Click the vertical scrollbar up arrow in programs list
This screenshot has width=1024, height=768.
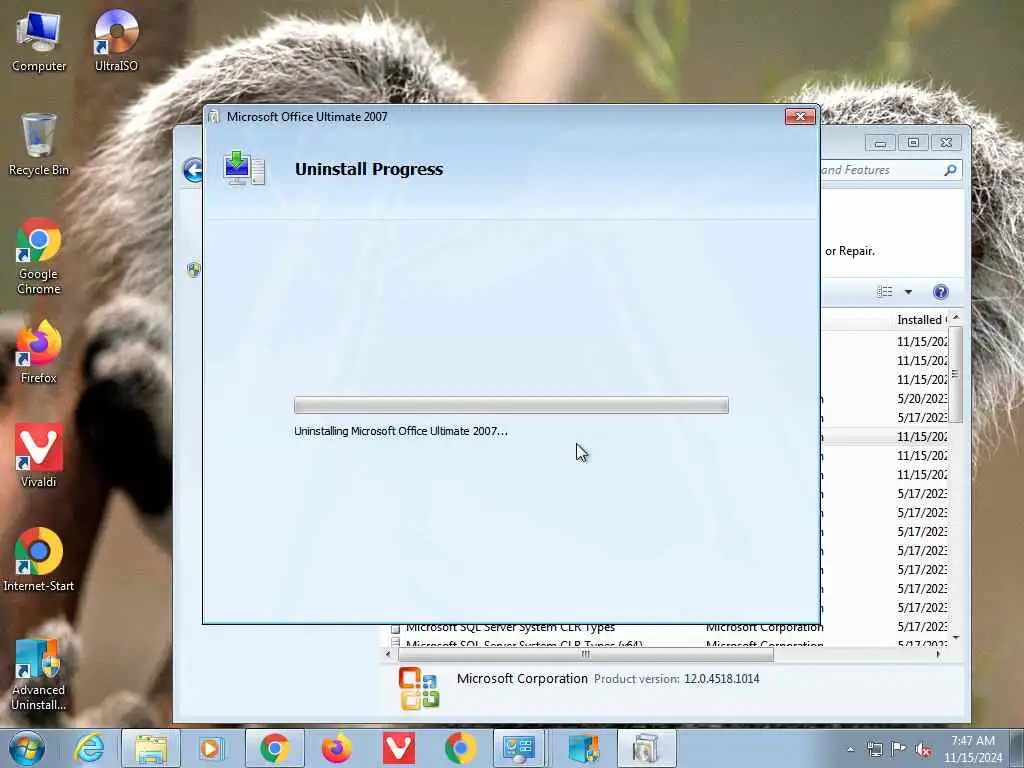955,317
